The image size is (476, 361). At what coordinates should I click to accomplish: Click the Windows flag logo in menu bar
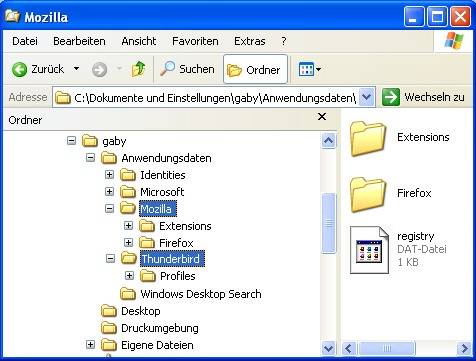454,41
